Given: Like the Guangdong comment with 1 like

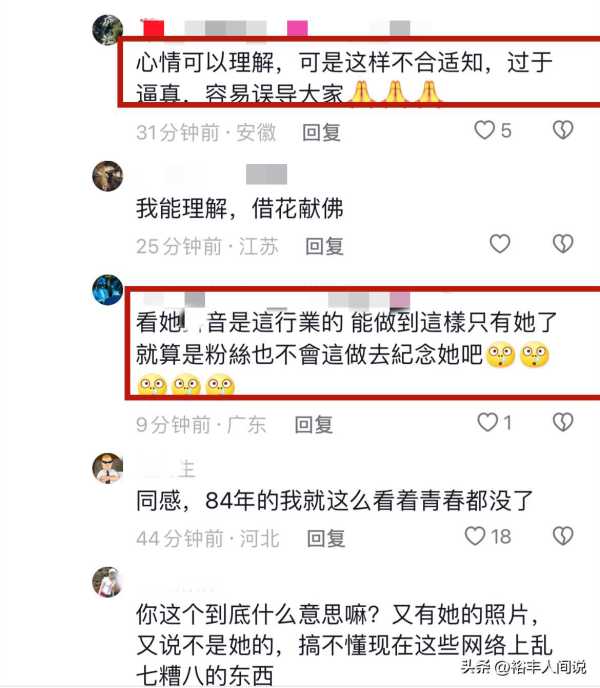Looking at the screenshot, I should point(487,423).
